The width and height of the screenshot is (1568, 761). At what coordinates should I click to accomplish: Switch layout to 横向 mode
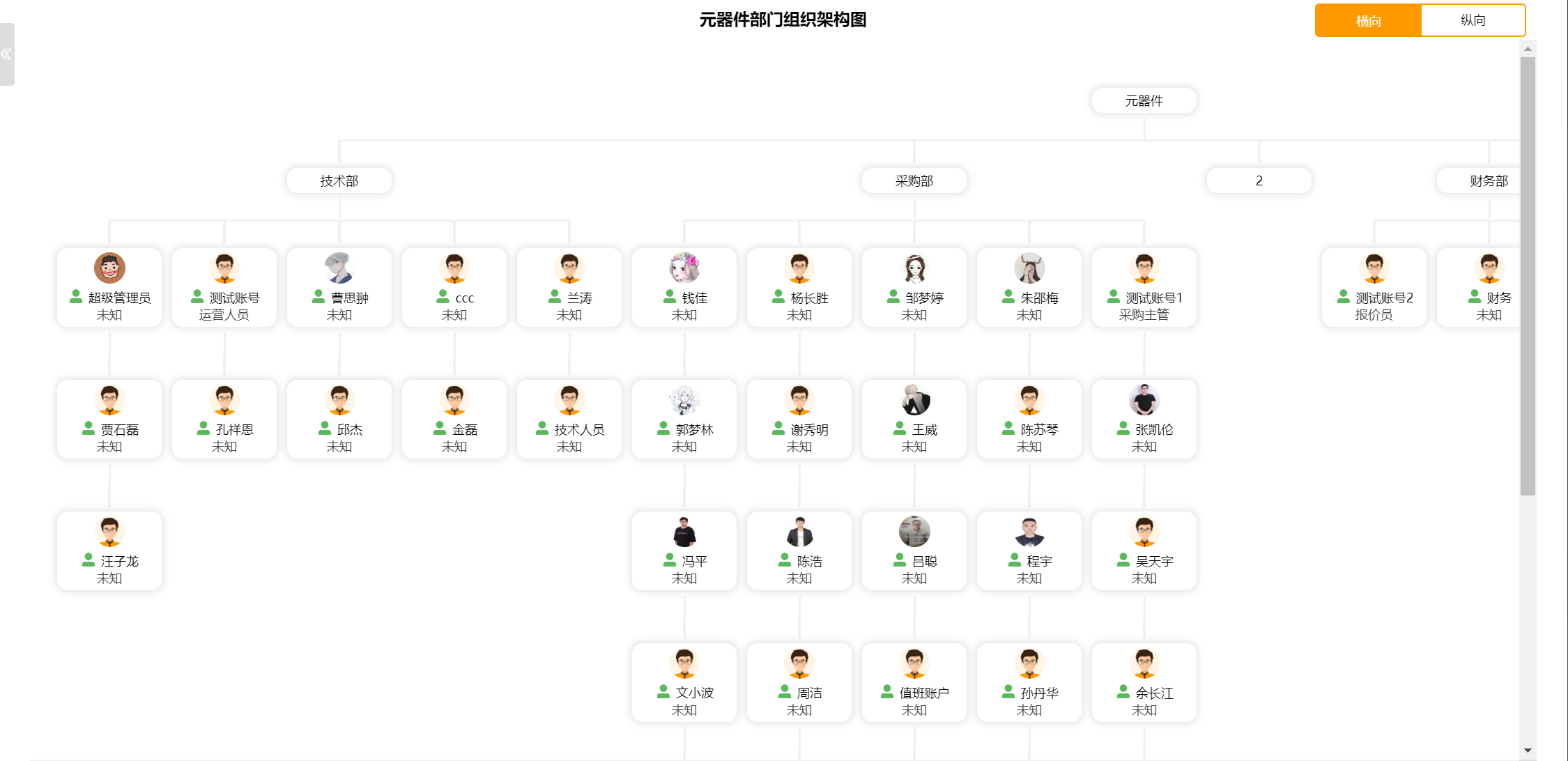coord(1368,20)
